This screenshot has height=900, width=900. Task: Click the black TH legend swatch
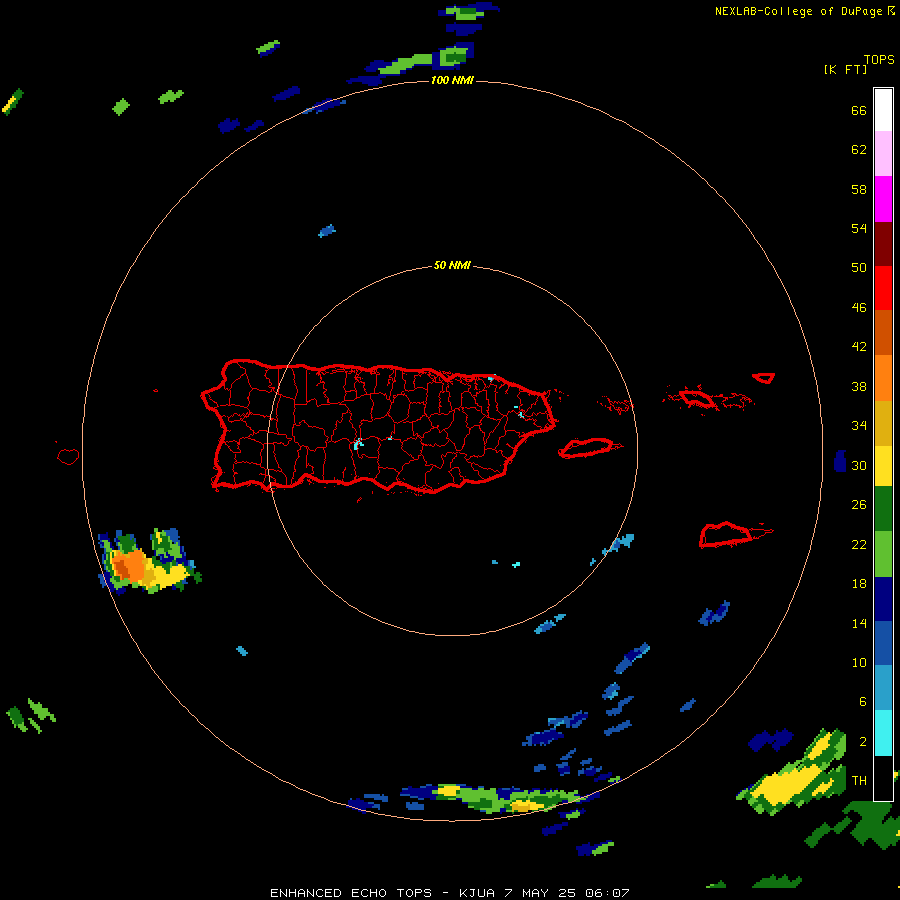point(883,778)
